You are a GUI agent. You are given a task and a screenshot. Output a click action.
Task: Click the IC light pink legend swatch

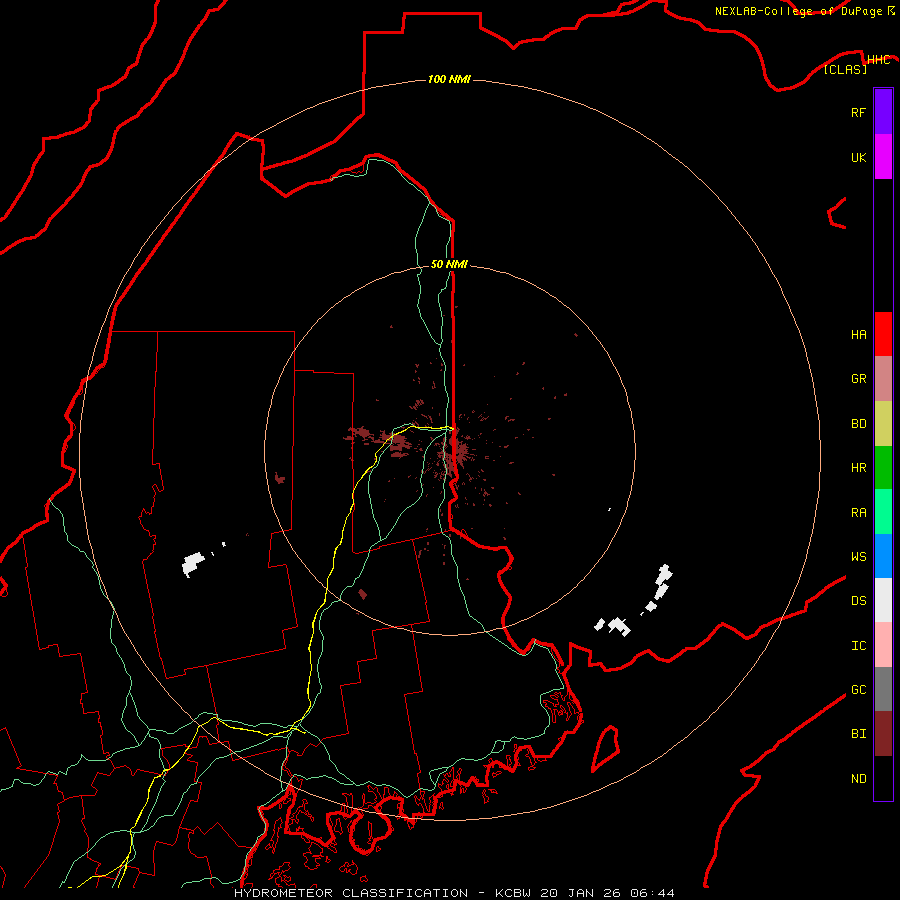[883, 645]
